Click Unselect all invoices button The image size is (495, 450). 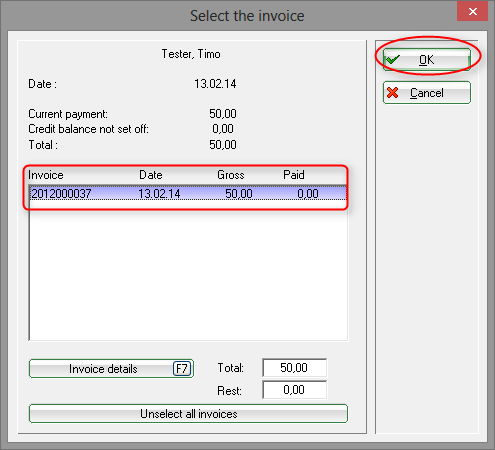pos(188,414)
